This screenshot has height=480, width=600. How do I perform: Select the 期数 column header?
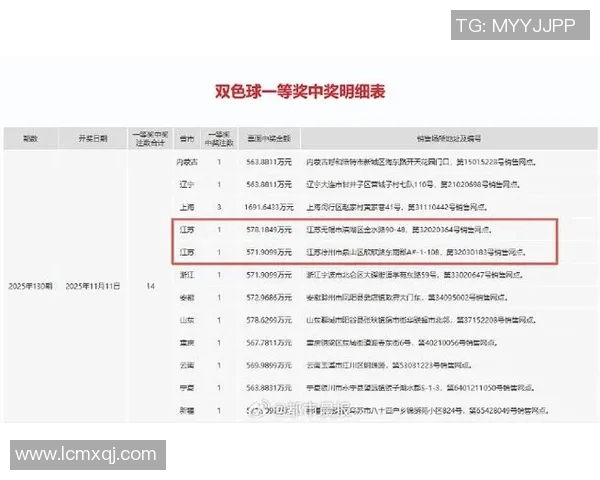tap(30, 139)
